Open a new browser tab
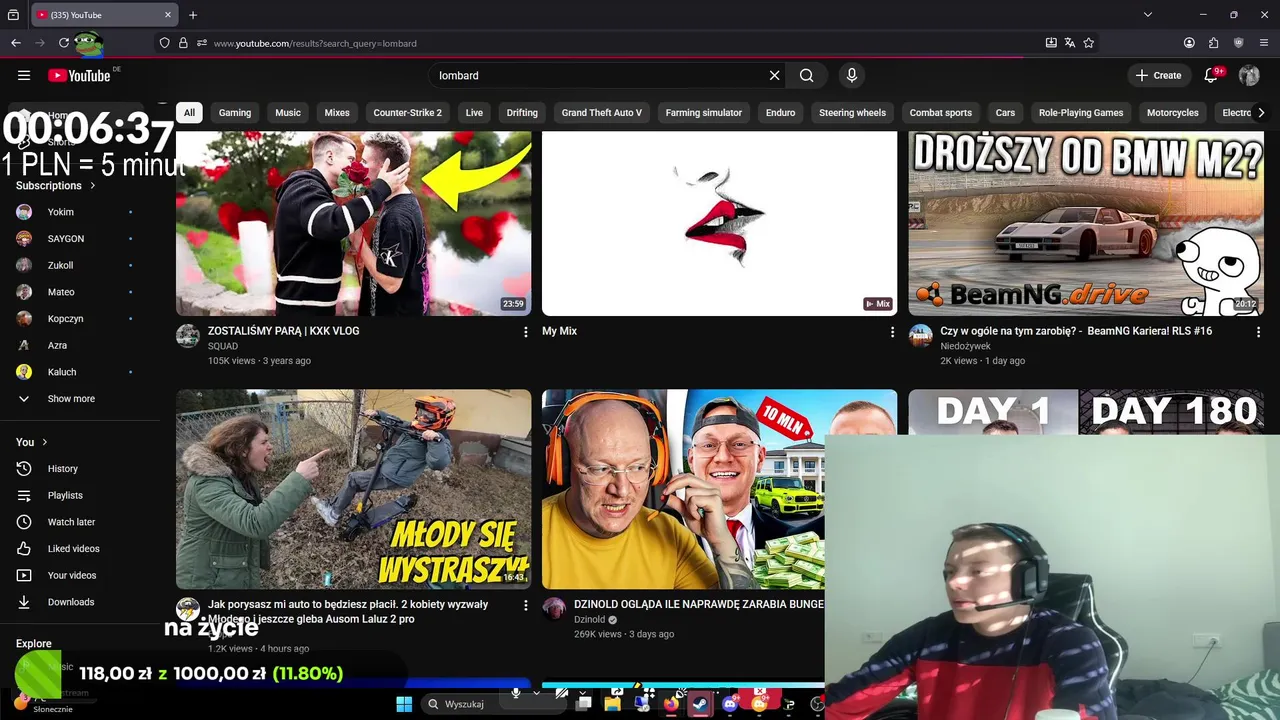Screen dimensions: 1280x720 [x=193, y=15]
